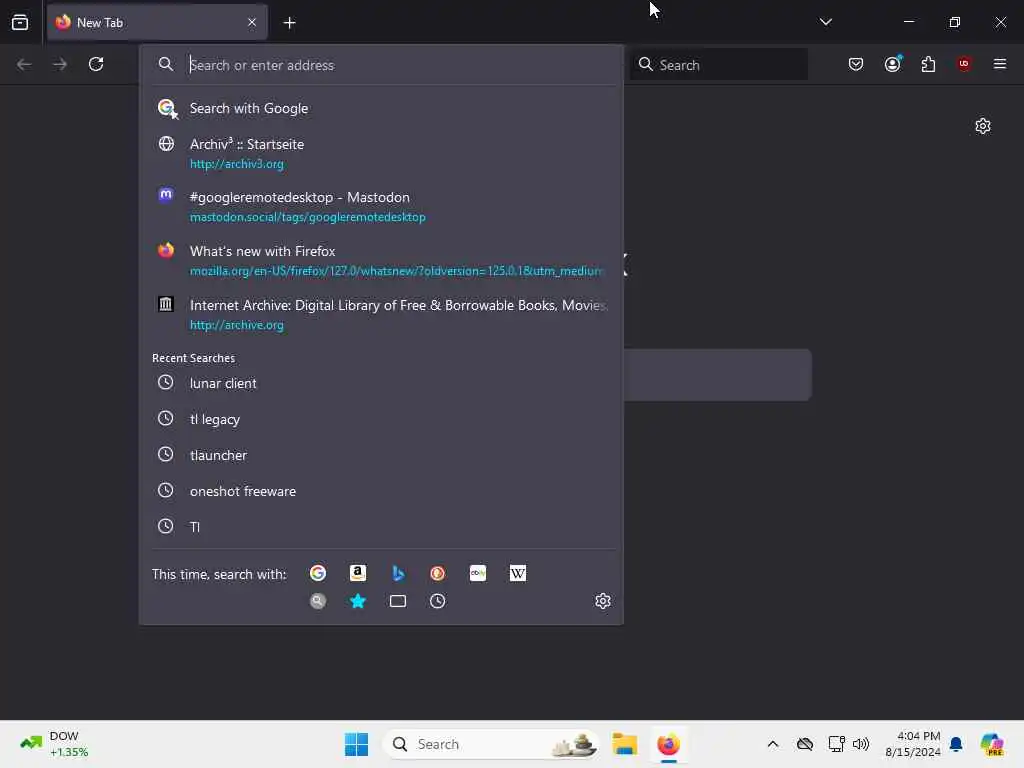This screenshot has height=768, width=1024.
Task: Search this time with Bing icon
Action: 398,573
